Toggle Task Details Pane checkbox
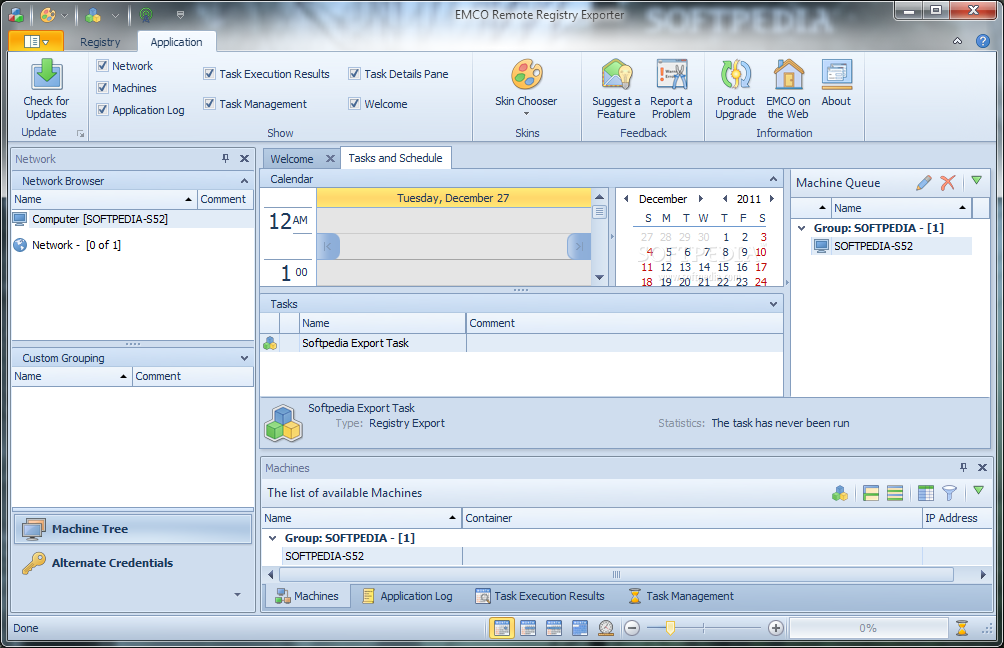The width and height of the screenshot is (1004, 648). click(x=354, y=74)
